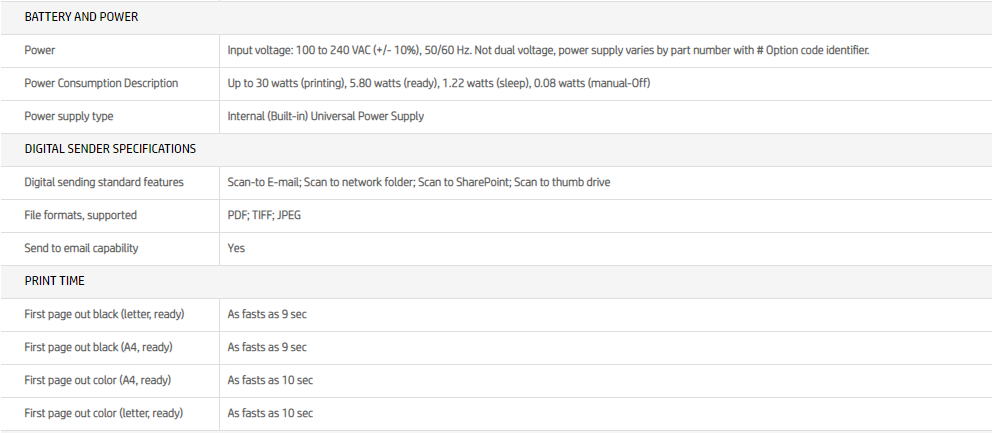The width and height of the screenshot is (992, 433).
Task: Select the Send to email capability label
Action: click(81, 248)
